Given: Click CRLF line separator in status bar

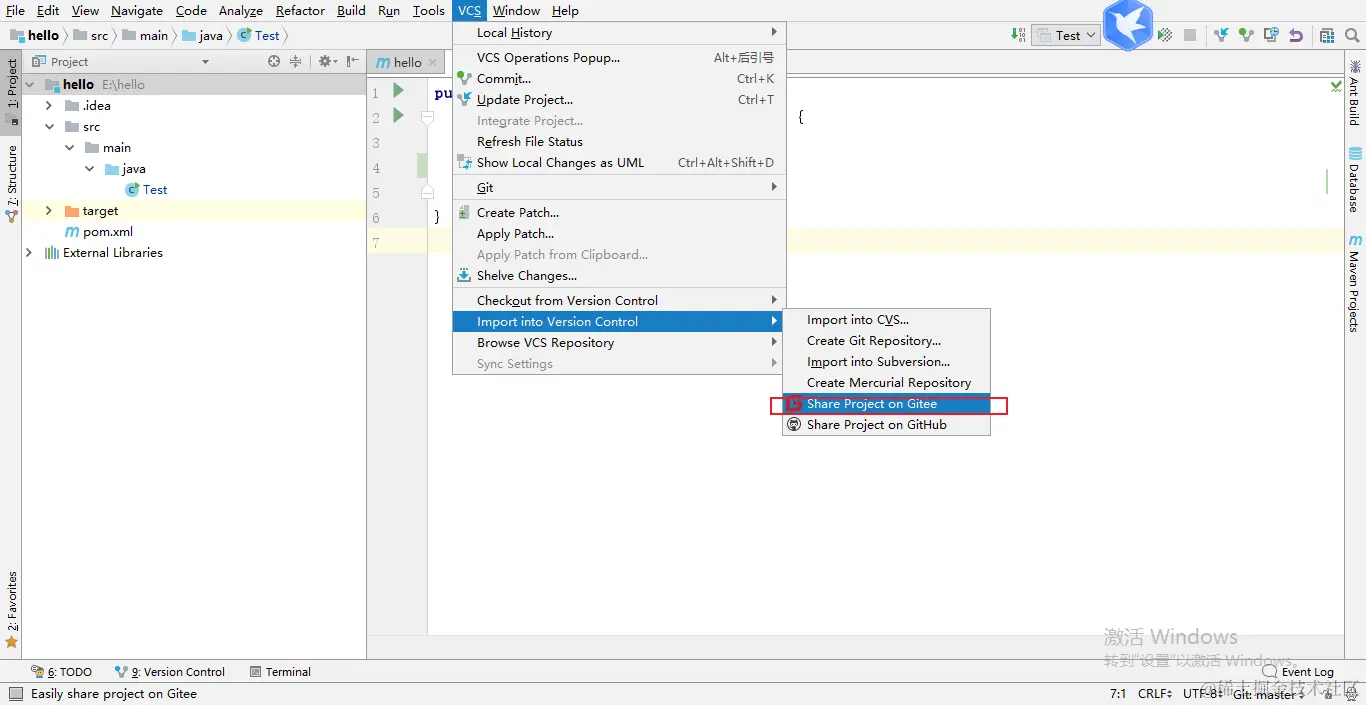Looking at the screenshot, I should (x=1155, y=693).
